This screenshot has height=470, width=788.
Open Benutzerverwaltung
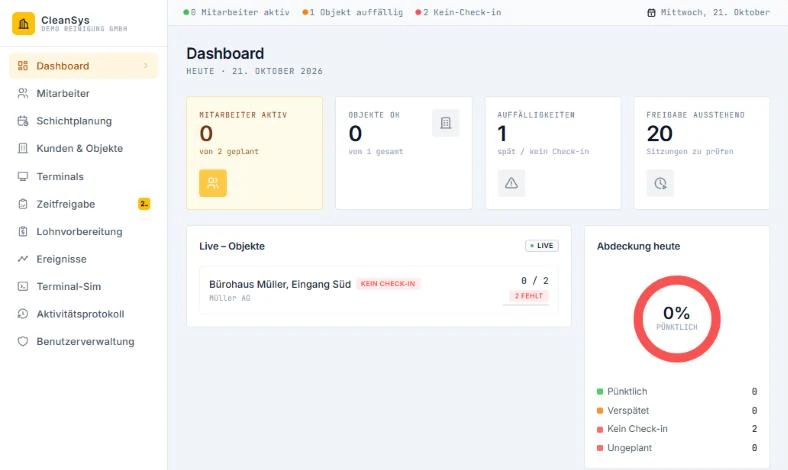click(x=83, y=341)
